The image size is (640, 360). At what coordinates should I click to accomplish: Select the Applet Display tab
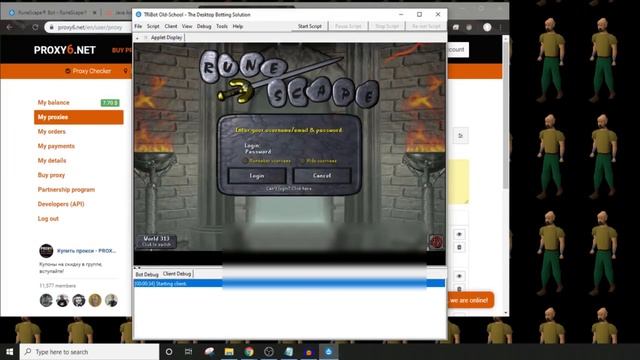point(167,38)
